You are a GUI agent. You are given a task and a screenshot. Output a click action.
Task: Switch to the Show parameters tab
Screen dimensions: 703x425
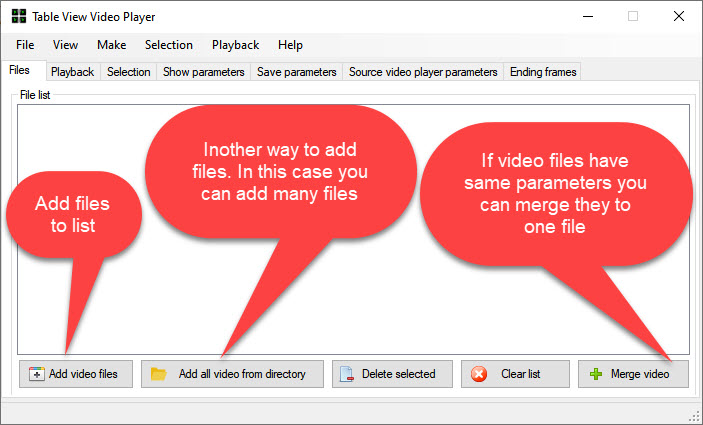[x=204, y=72]
